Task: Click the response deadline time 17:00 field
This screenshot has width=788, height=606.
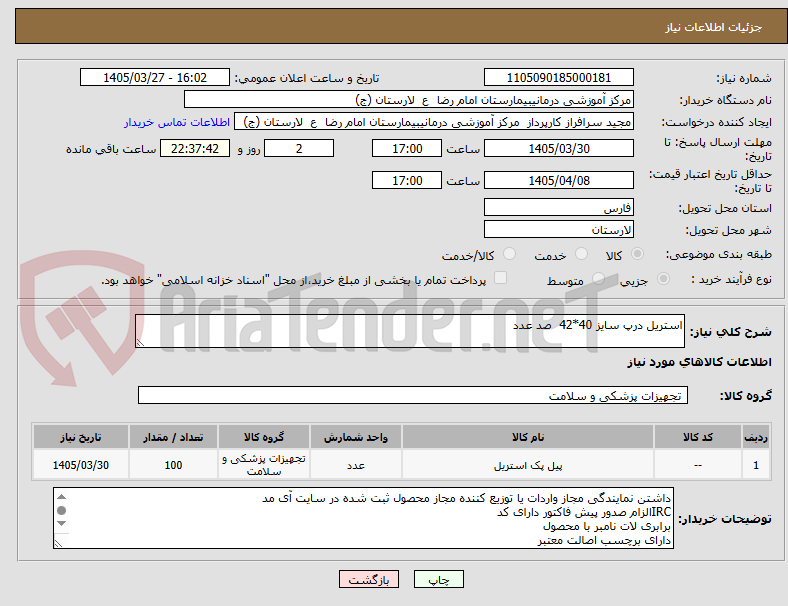Action: point(407,148)
